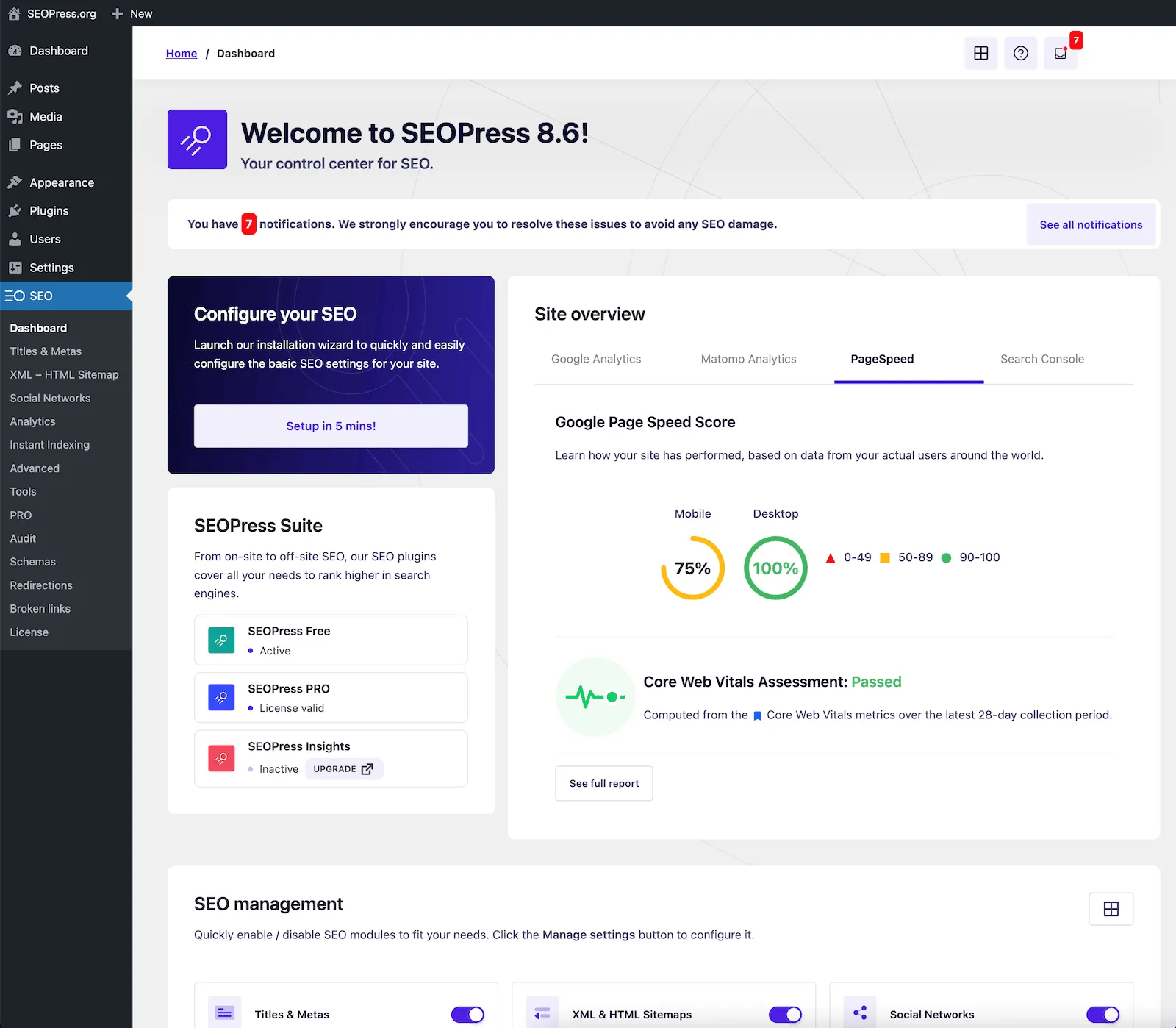Click the Setup in 5 mins button
Viewport: 1176px width, 1028px height.
331,426
